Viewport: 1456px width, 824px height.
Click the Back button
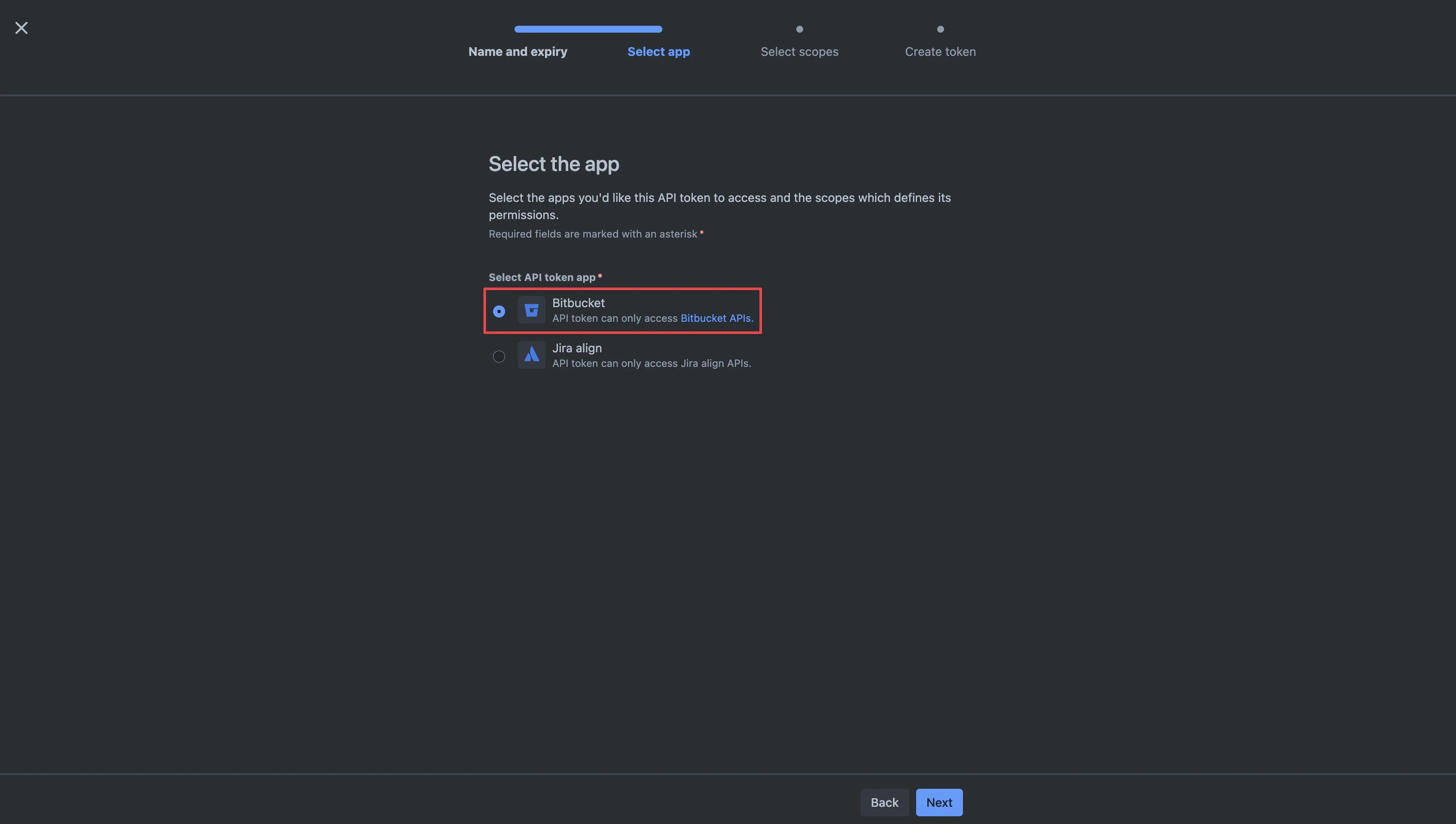(x=884, y=803)
